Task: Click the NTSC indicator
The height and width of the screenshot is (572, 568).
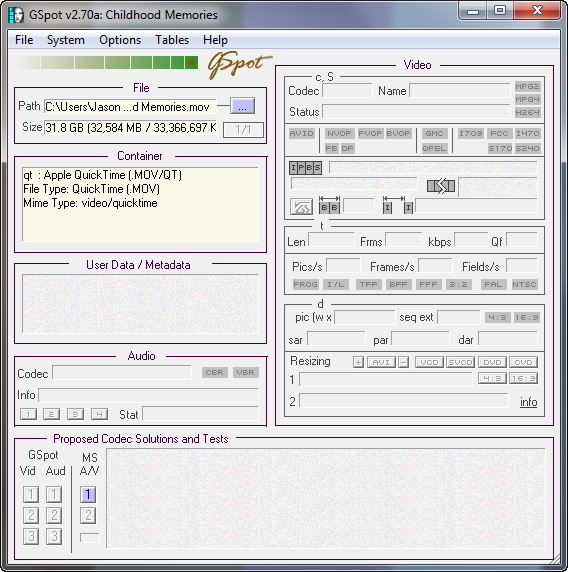Action: tap(524, 284)
